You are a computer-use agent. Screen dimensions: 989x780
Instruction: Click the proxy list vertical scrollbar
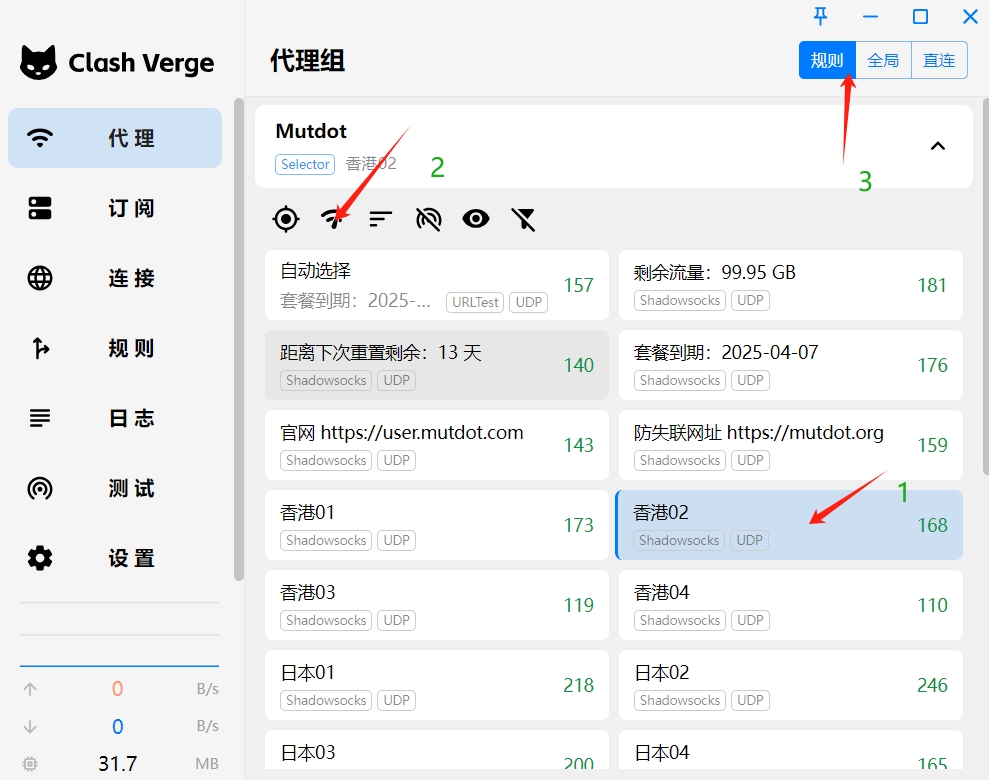[986, 286]
